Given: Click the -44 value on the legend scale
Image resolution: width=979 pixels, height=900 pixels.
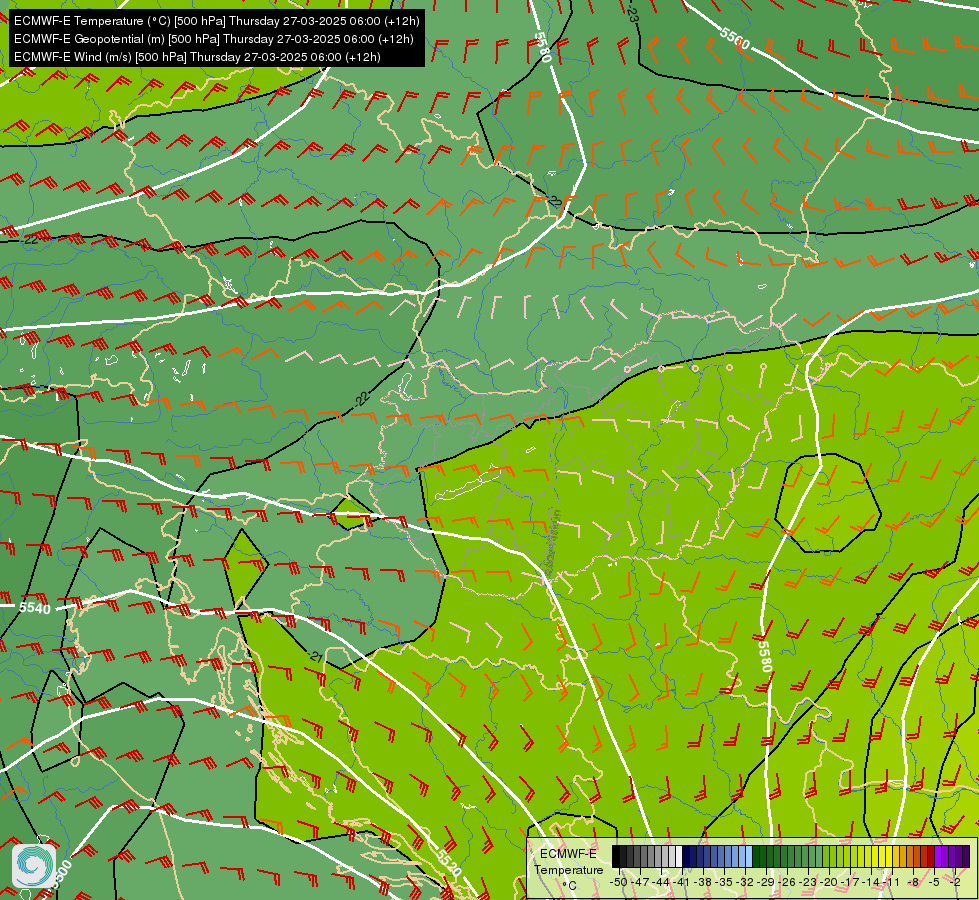Looking at the screenshot, I should [661, 882].
